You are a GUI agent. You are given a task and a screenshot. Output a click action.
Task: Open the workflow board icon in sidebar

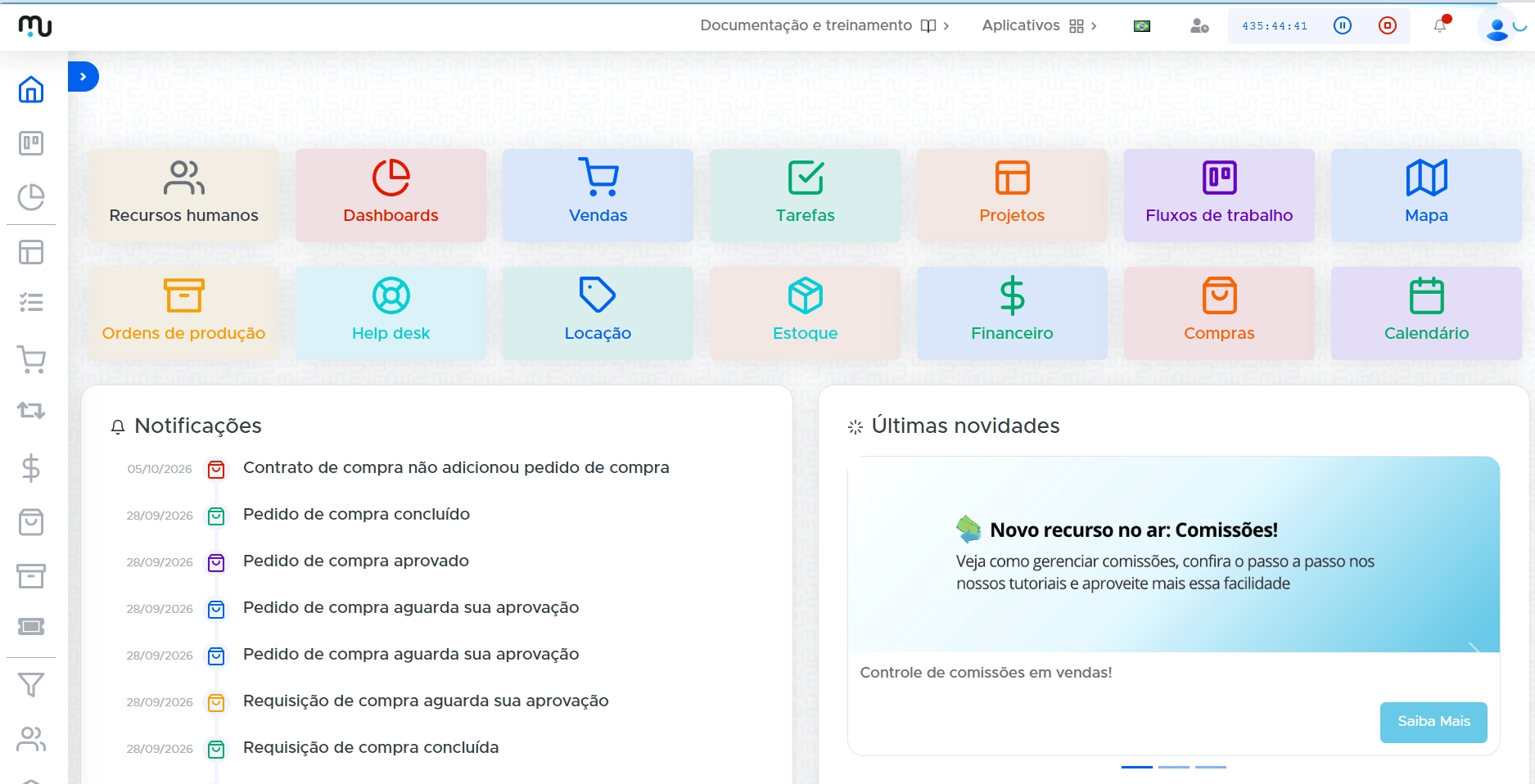31,143
